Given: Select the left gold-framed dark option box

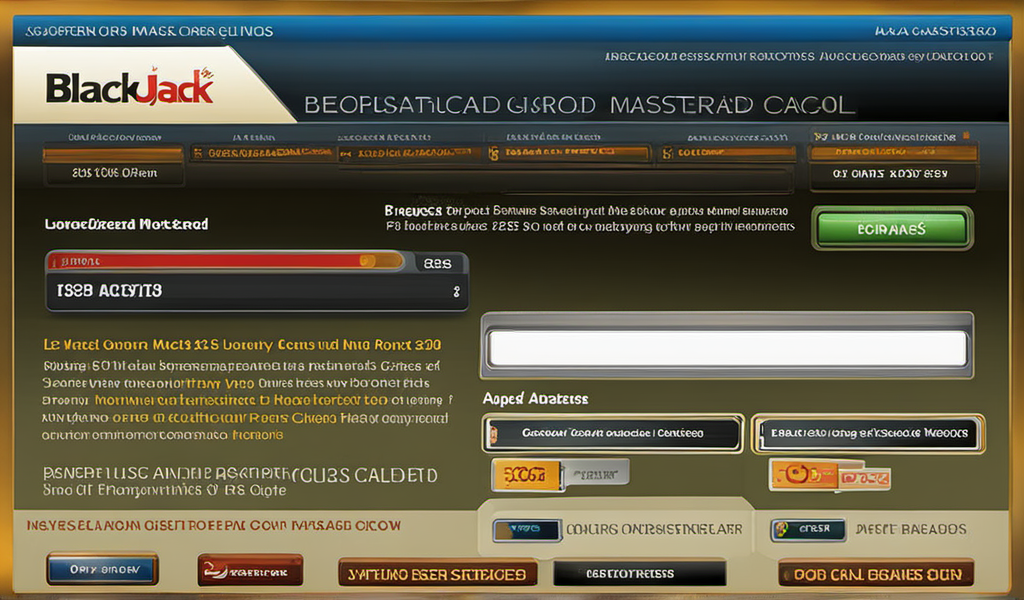Looking at the screenshot, I should point(612,433).
